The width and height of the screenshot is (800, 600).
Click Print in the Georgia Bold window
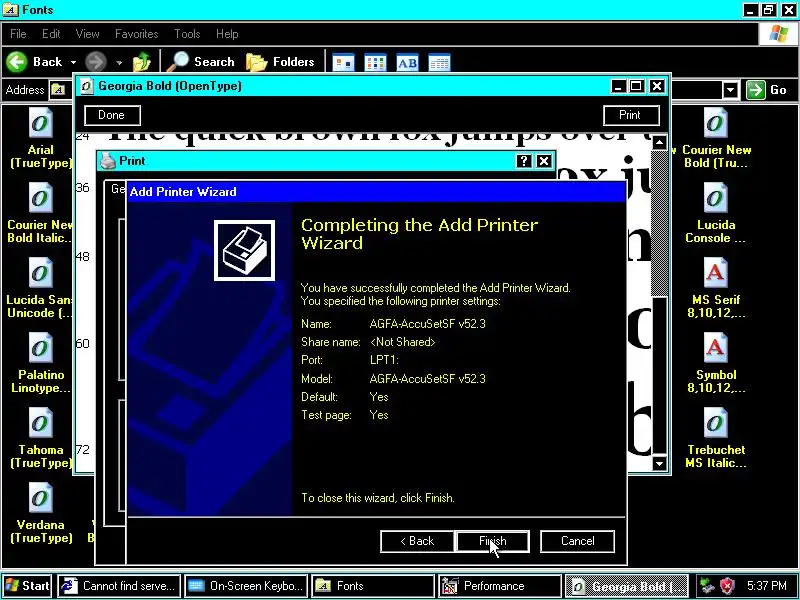point(631,115)
